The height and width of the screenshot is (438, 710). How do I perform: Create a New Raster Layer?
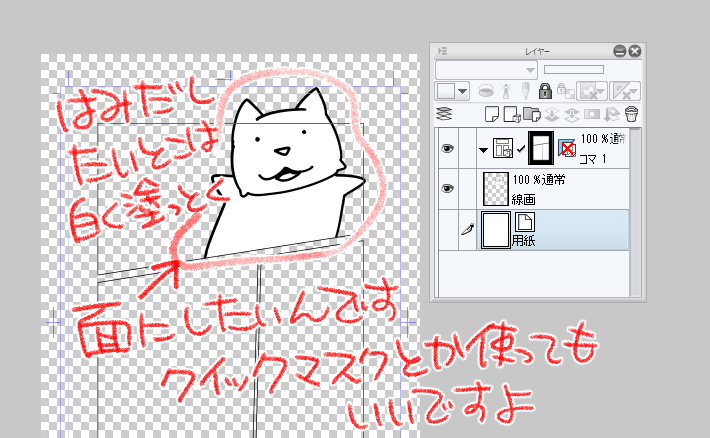(492, 114)
